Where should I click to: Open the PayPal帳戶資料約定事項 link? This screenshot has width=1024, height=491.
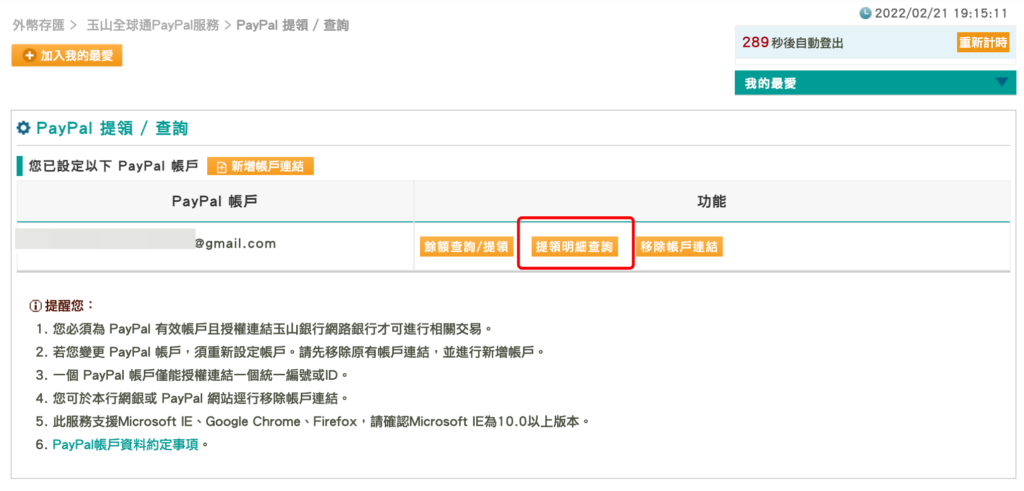(125, 445)
